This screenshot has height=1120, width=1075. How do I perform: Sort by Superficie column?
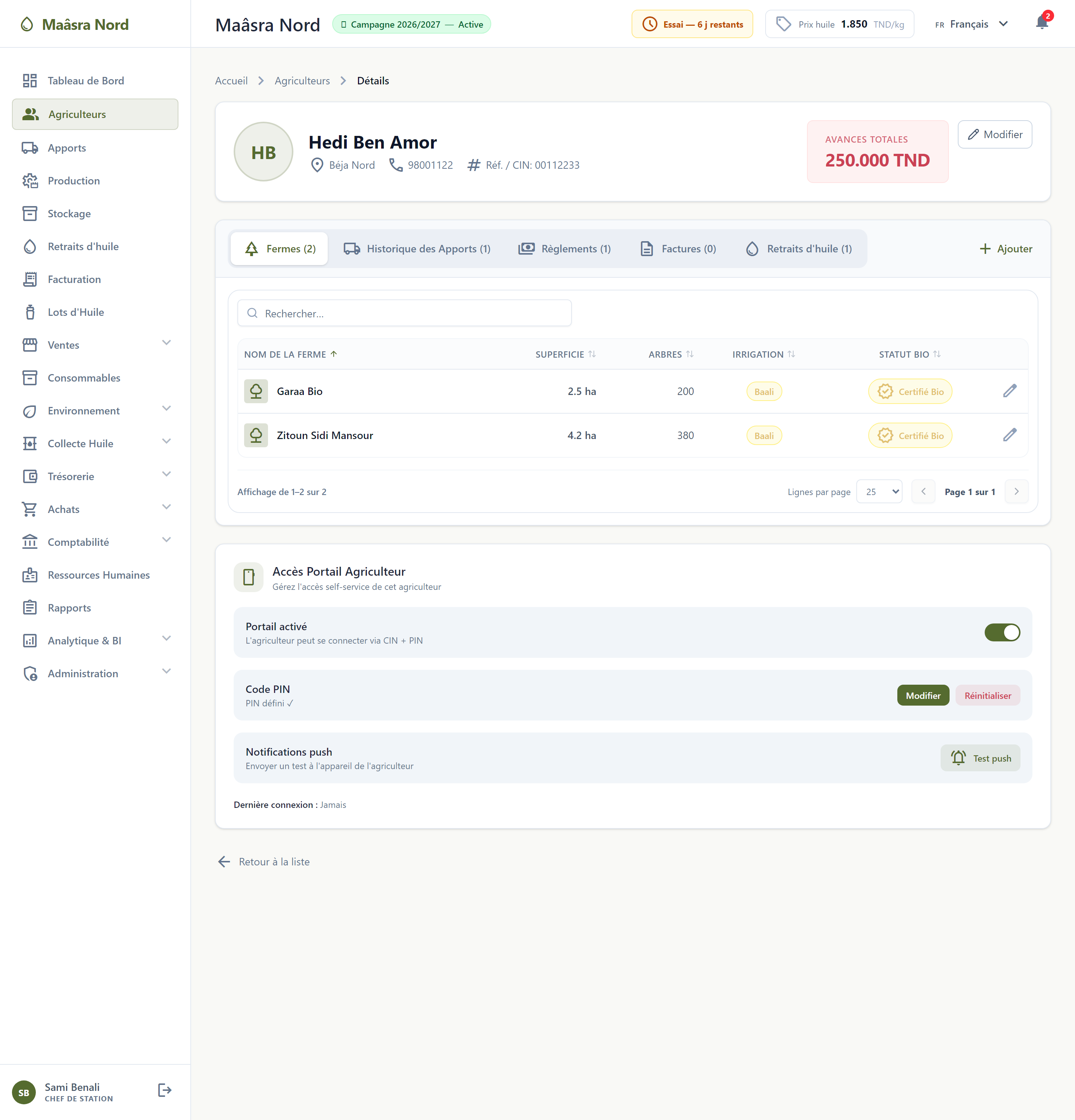[565, 354]
